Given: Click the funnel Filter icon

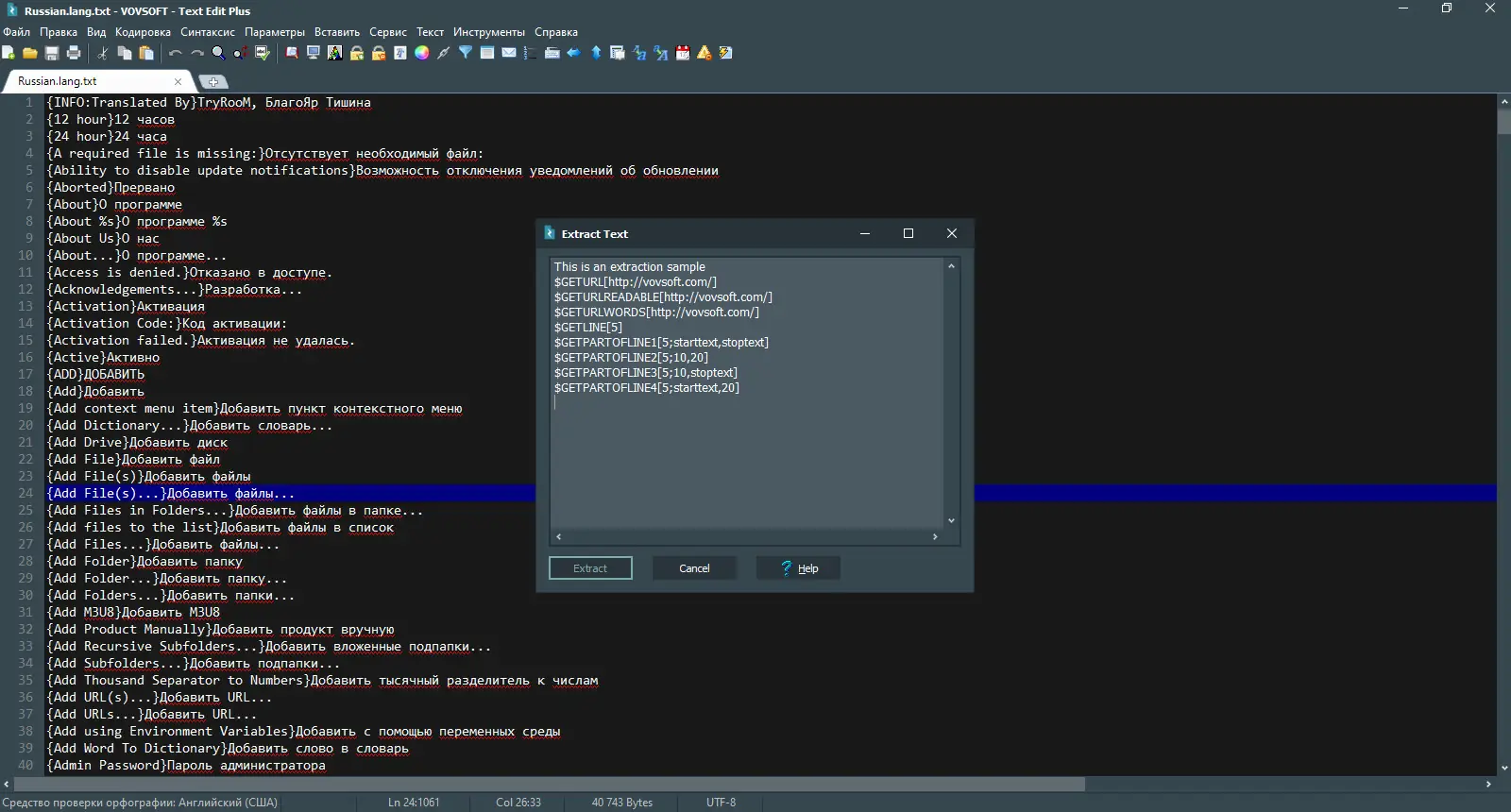Looking at the screenshot, I should point(466,53).
